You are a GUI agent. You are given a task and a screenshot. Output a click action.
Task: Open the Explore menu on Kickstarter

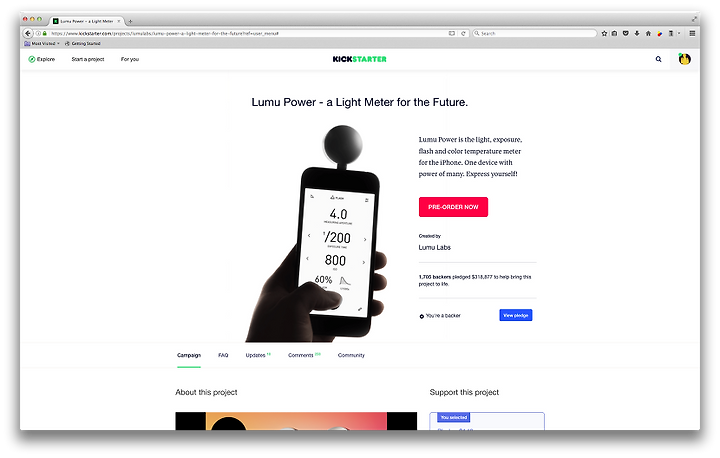[41, 59]
